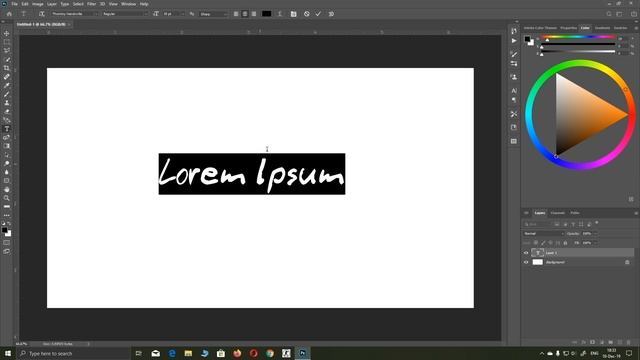Toggle lock transparent pixels option

pos(536,243)
